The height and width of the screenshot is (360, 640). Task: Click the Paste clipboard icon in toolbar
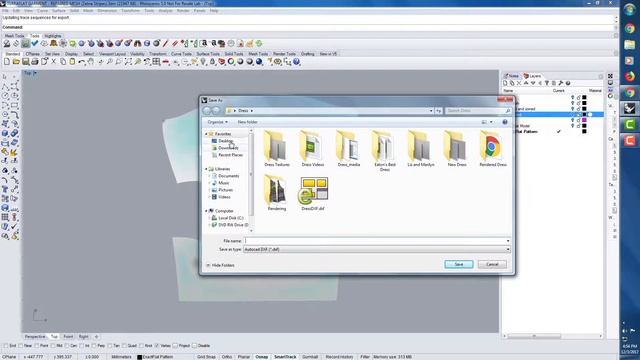72,62
